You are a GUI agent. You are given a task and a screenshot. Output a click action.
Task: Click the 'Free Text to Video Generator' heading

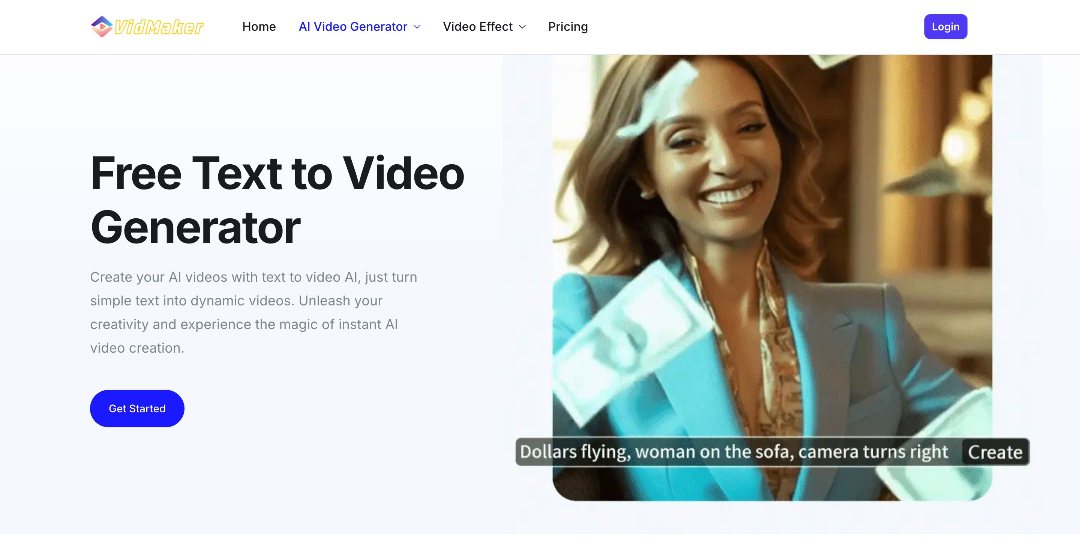click(x=278, y=200)
